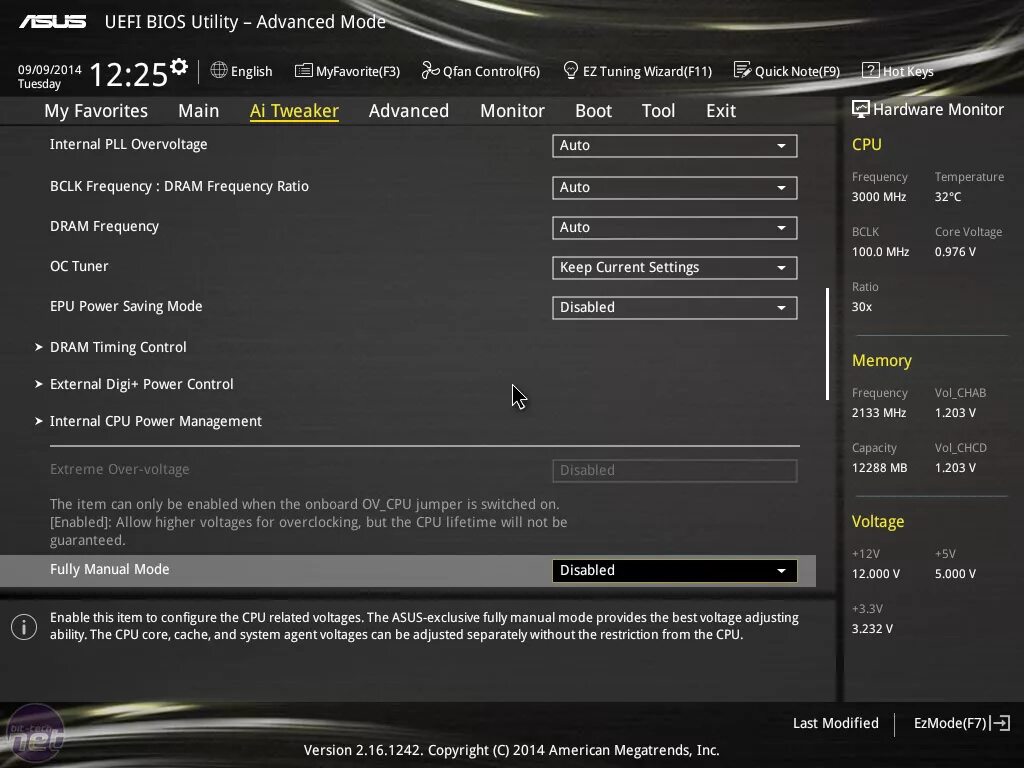Launch the EZ Tuning Wizard
This screenshot has height=768, width=1024.
[637, 70]
